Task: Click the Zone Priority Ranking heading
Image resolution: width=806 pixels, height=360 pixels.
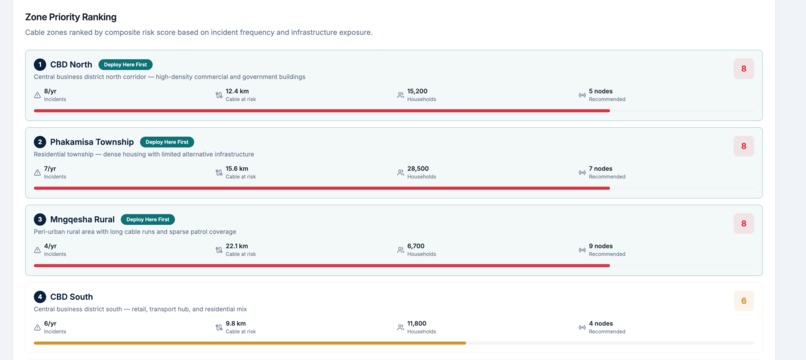Action: [x=71, y=17]
